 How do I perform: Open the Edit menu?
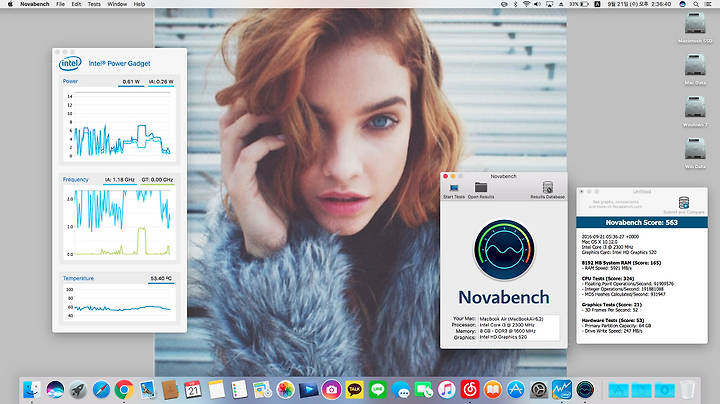click(76, 4)
